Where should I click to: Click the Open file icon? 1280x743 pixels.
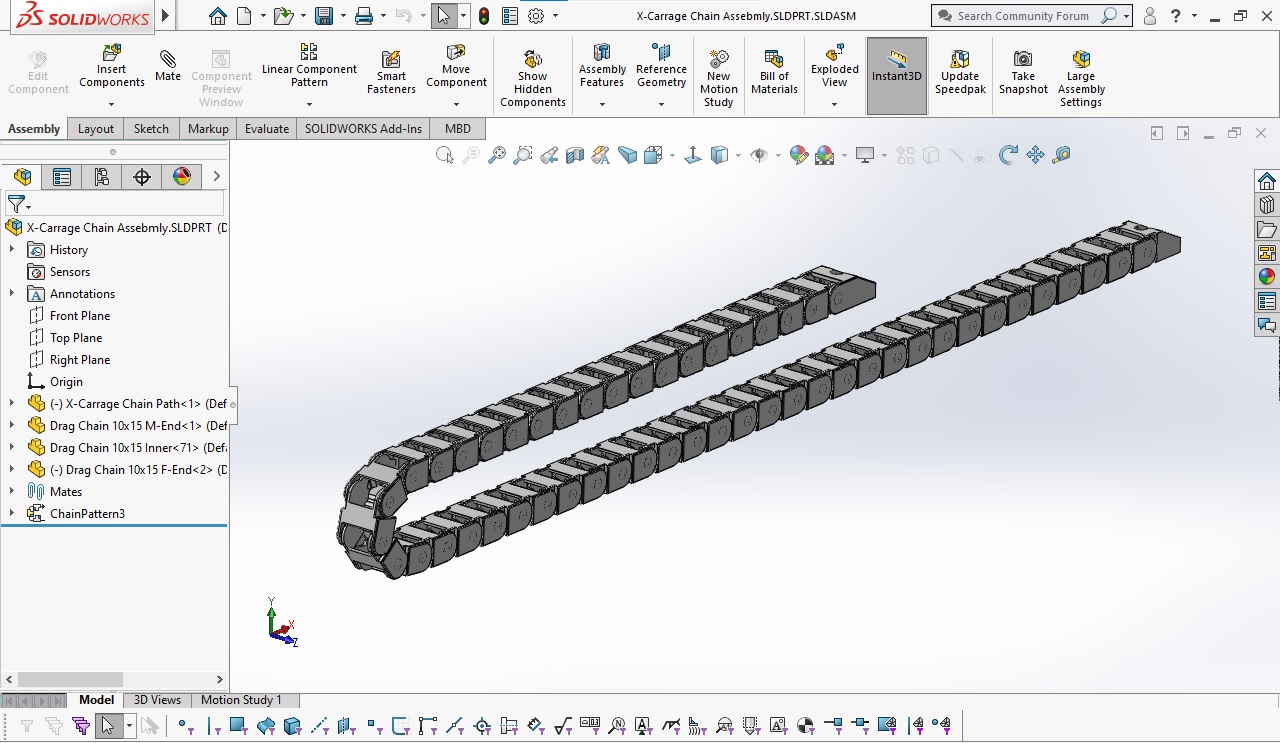pos(284,16)
